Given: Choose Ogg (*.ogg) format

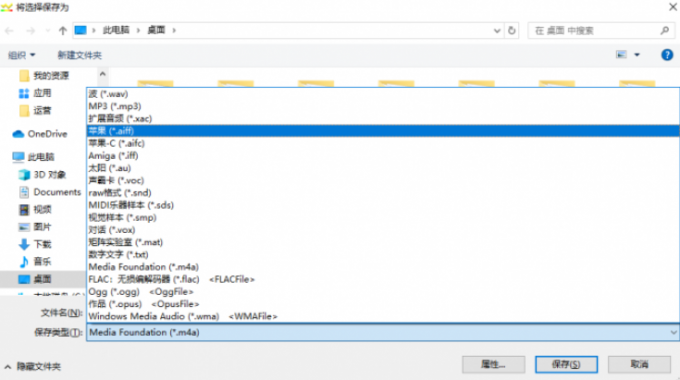Looking at the screenshot, I should click(383, 292).
